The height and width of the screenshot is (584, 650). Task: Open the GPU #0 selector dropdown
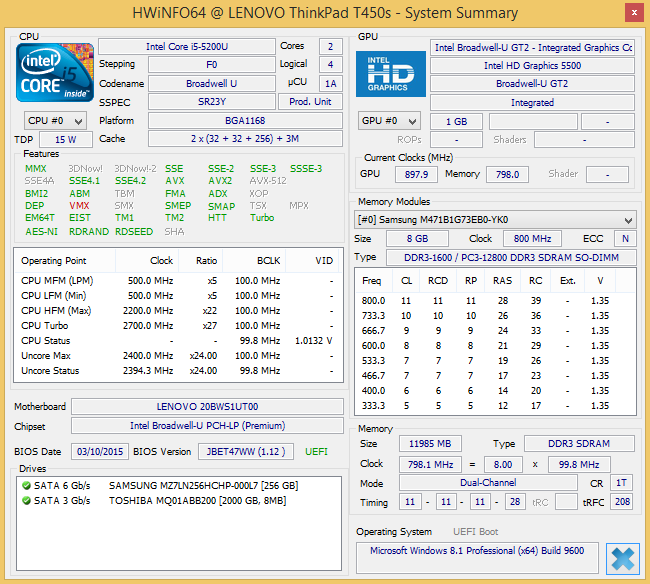click(x=389, y=121)
